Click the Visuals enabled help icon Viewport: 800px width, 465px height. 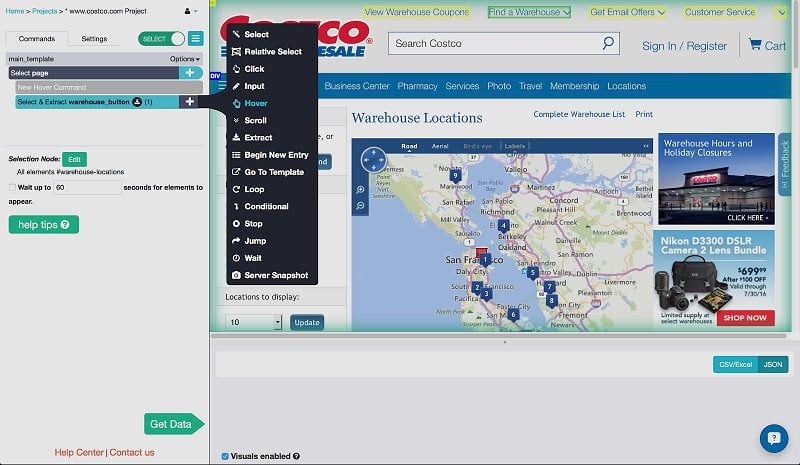tap(296, 456)
